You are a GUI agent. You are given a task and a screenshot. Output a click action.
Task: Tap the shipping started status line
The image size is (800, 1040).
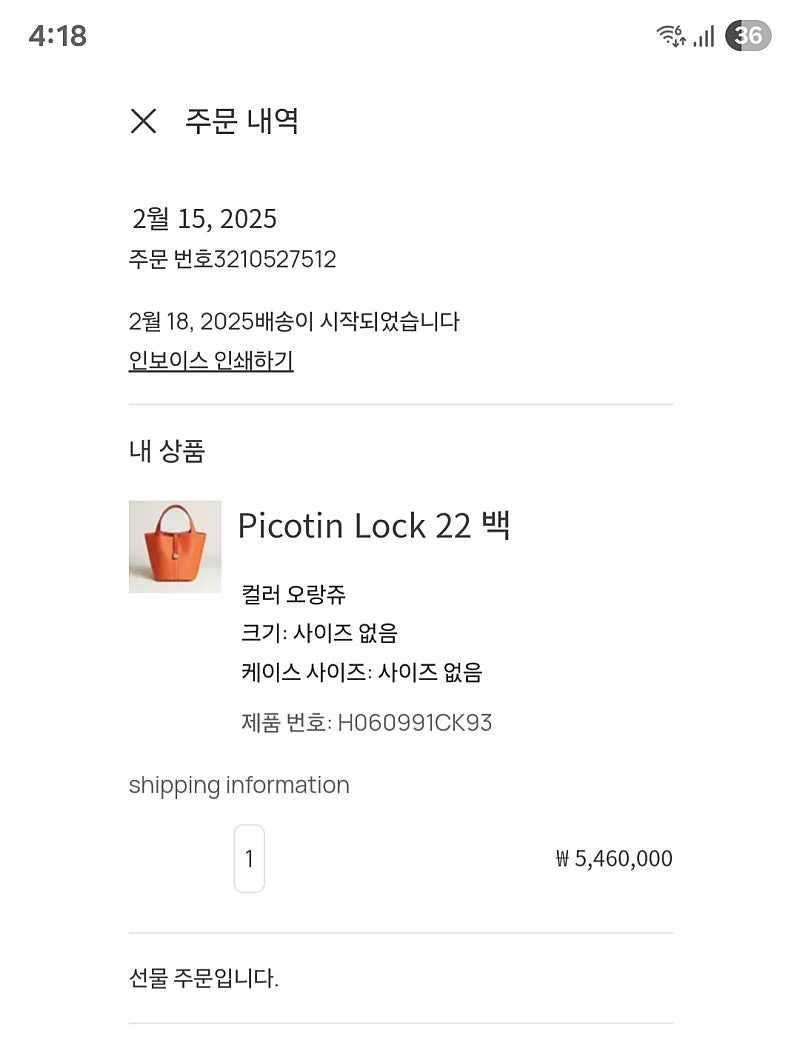(294, 322)
